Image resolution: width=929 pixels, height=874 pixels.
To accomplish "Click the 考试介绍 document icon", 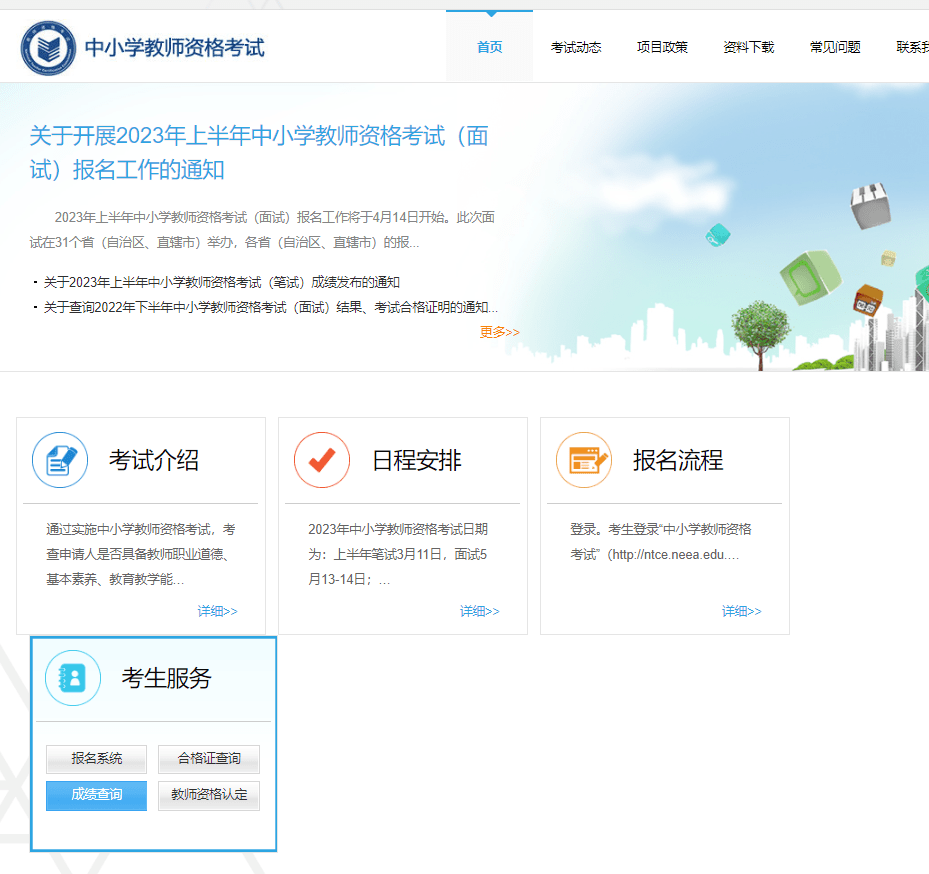I will click(60, 460).
